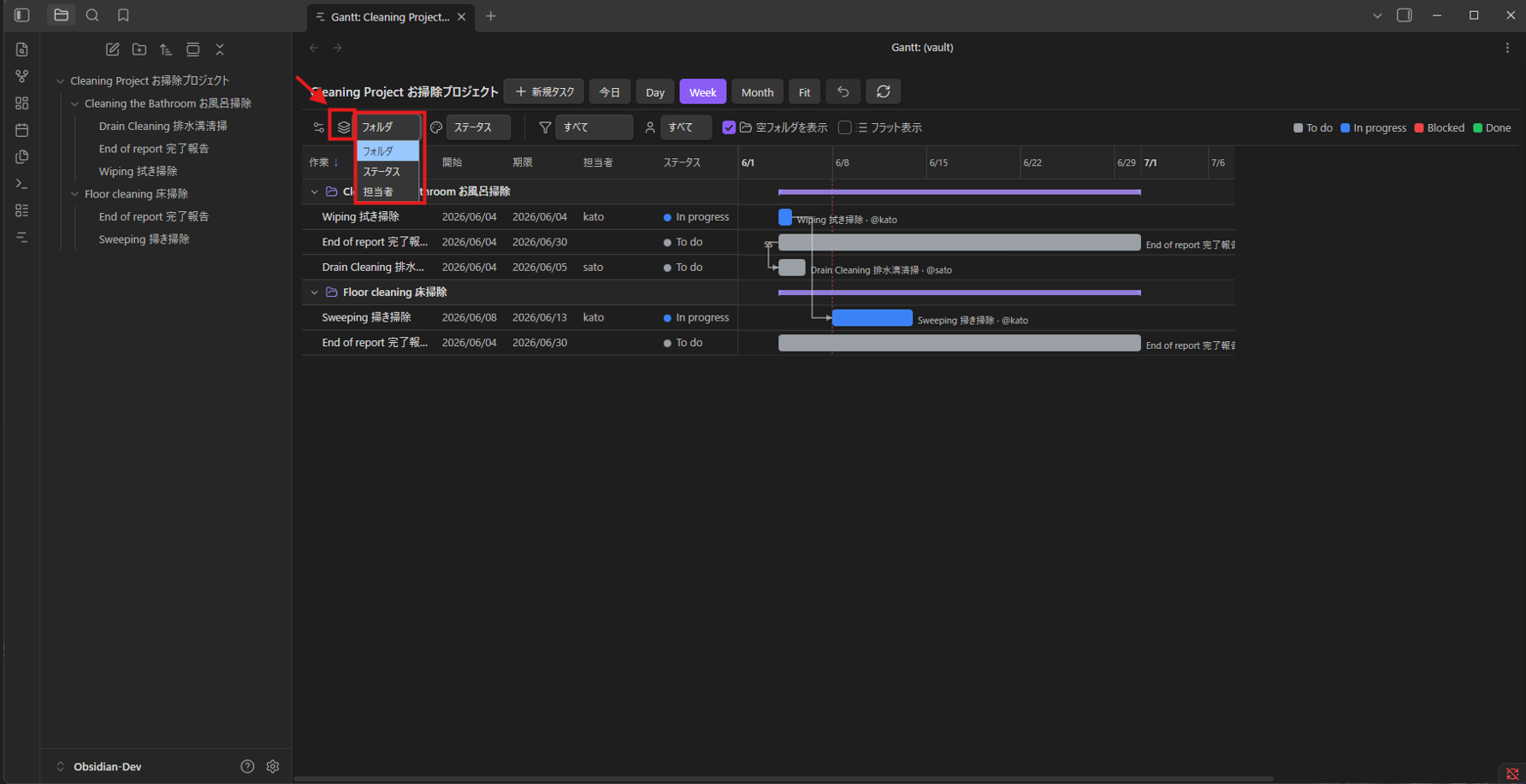This screenshot has height=784, width=1526.
Task: Open the assignee filter すべて dropdown
Action: (x=686, y=127)
